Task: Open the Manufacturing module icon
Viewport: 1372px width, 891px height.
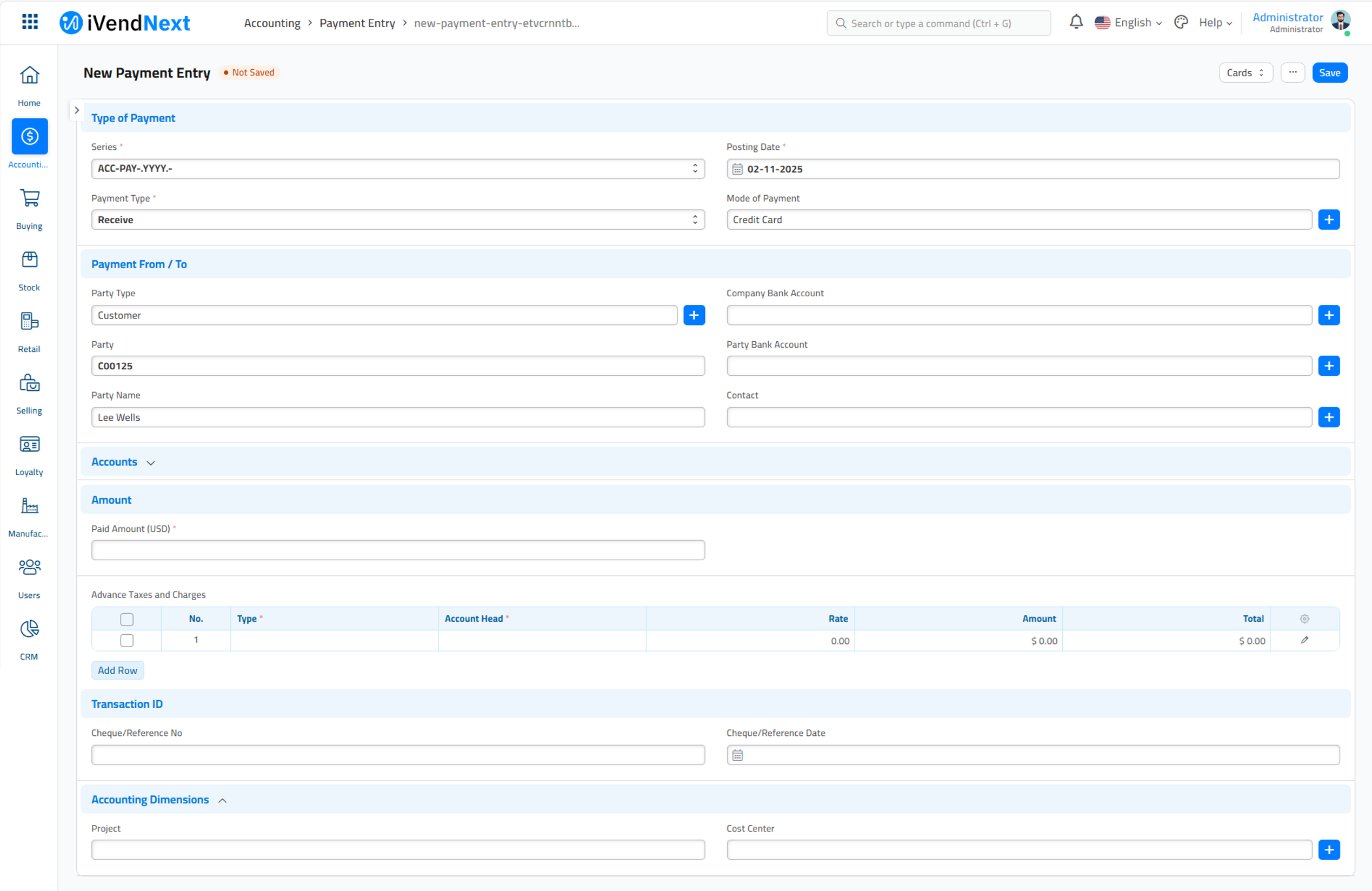Action: pyautogui.click(x=29, y=506)
